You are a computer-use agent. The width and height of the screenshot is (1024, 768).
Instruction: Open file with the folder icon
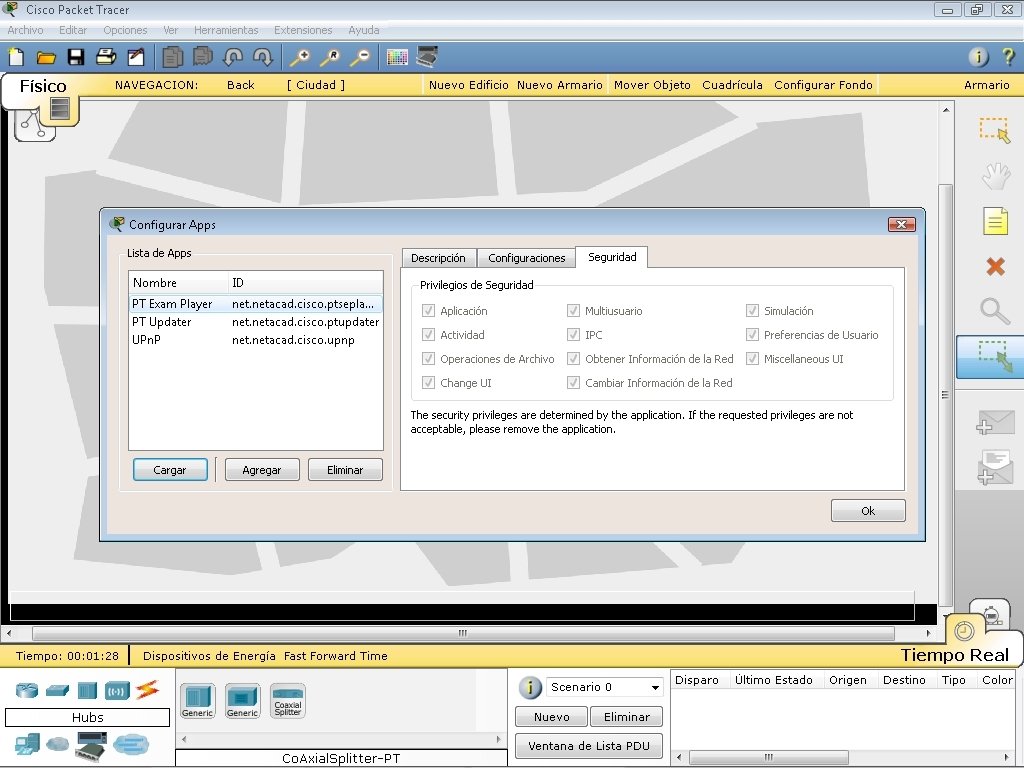pos(46,57)
